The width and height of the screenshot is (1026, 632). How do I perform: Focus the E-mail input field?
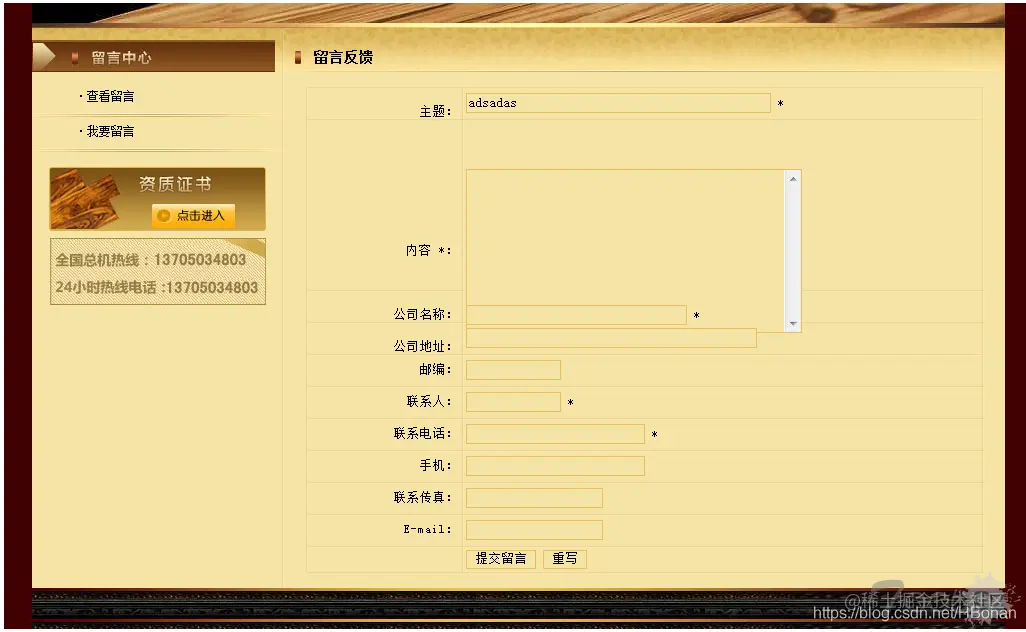point(534,530)
